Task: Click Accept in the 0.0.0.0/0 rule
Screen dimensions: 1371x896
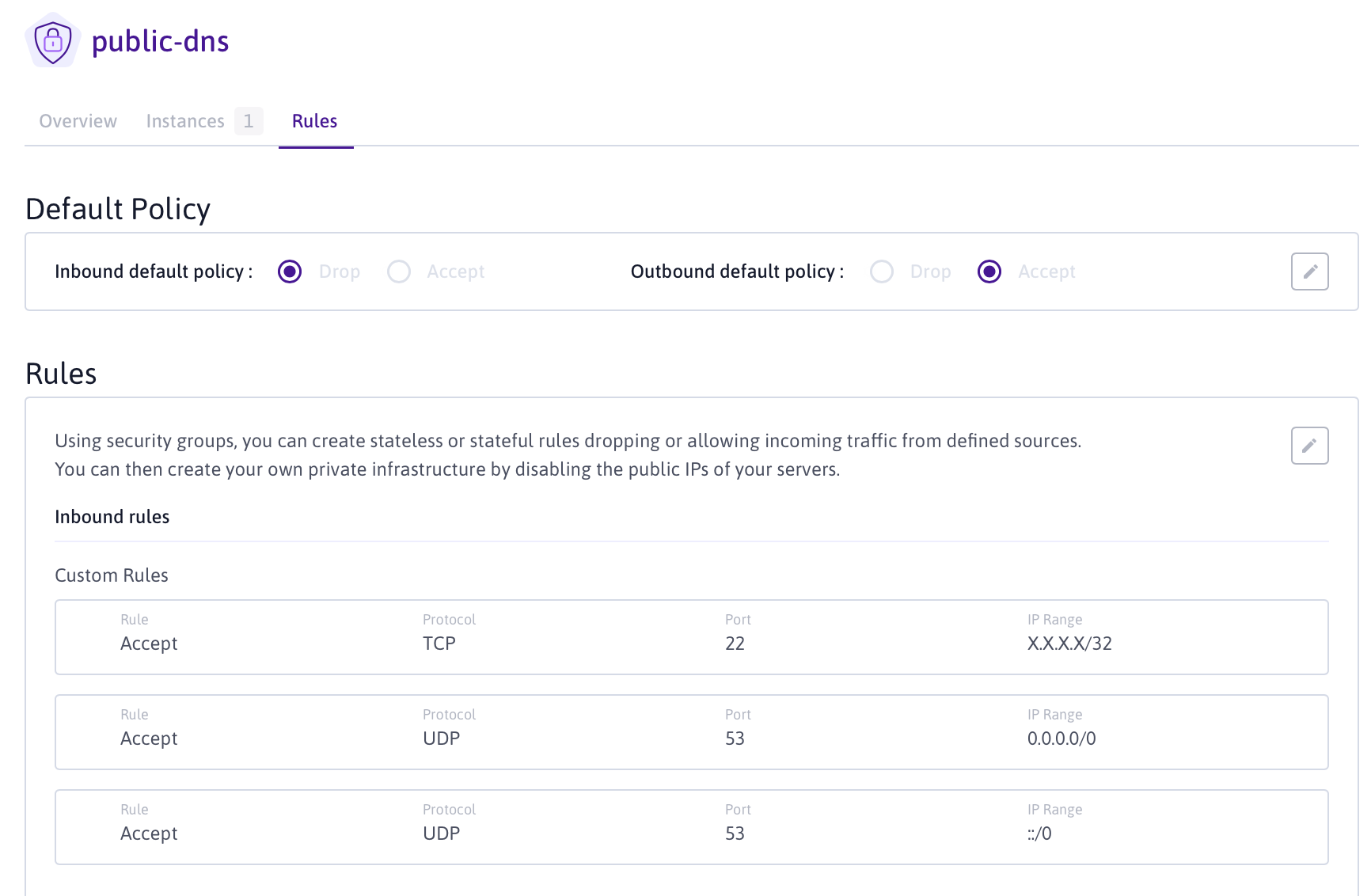Action: [x=149, y=738]
